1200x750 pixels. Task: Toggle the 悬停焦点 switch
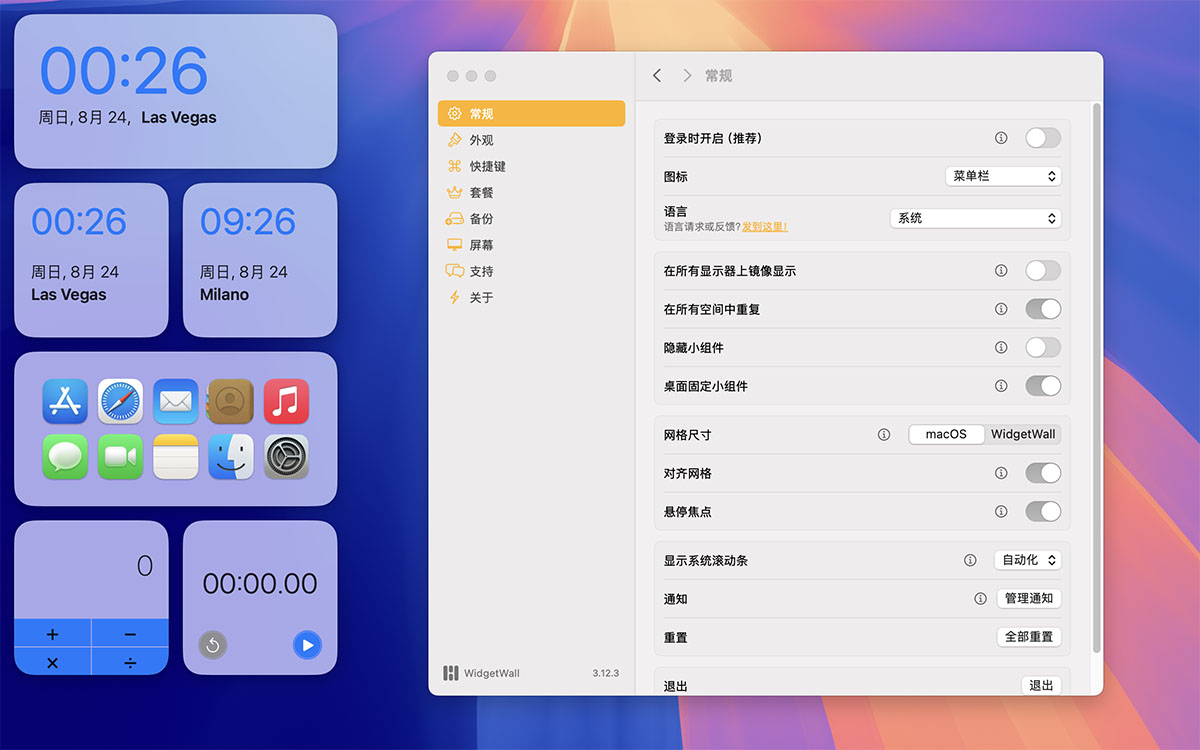point(1043,511)
